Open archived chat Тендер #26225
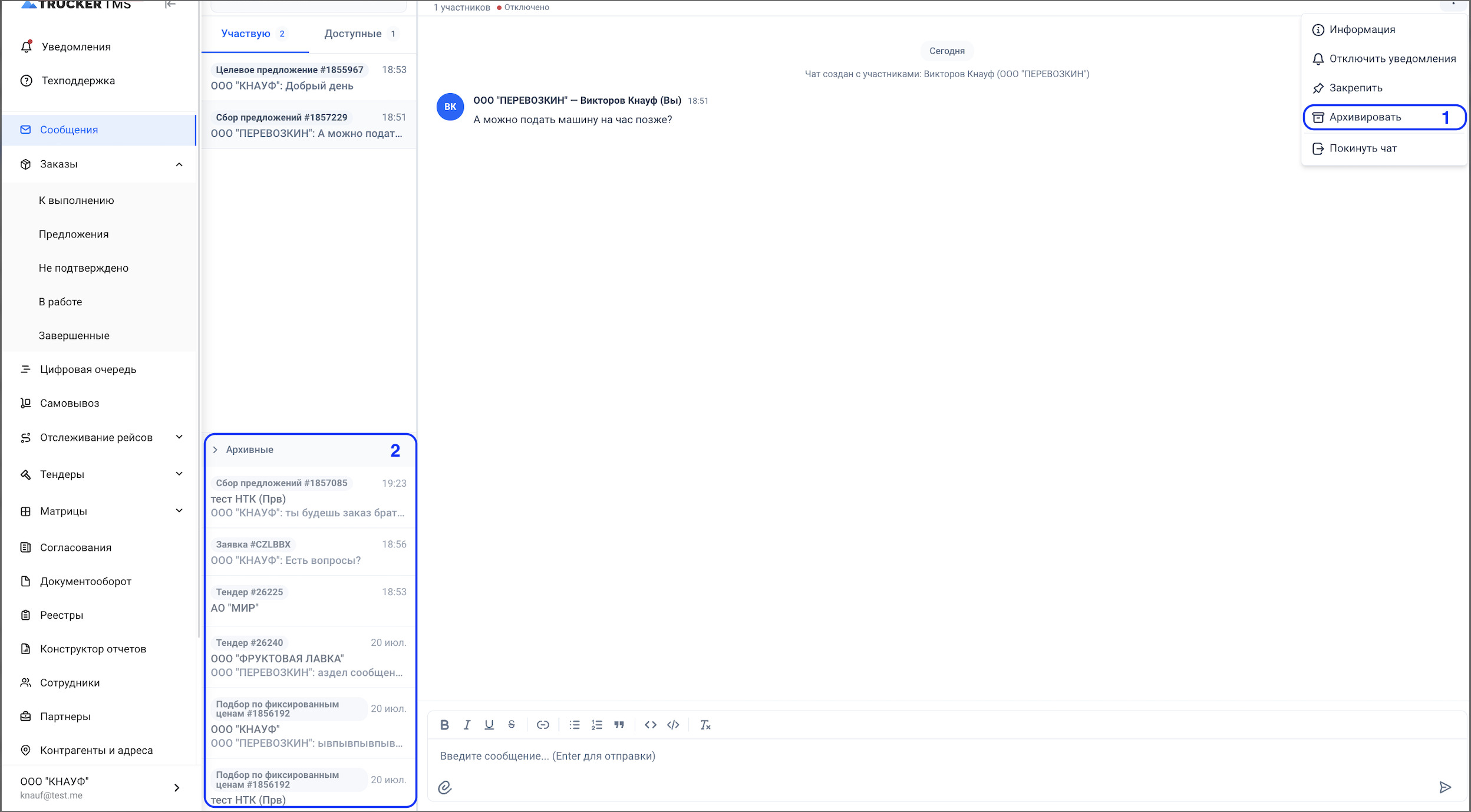The width and height of the screenshot is (1471, 812). pos(309,600)
